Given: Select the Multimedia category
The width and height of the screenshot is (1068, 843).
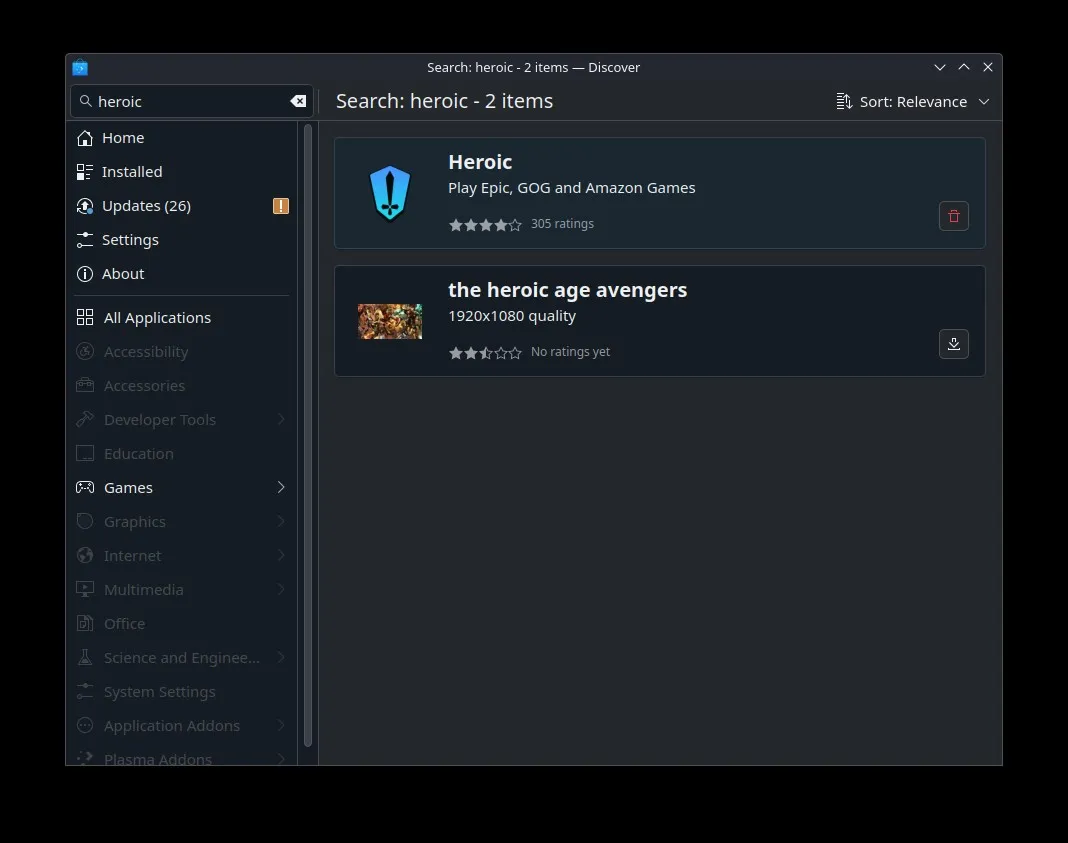Looking at the screenshot, I should (x=183, y=590).
